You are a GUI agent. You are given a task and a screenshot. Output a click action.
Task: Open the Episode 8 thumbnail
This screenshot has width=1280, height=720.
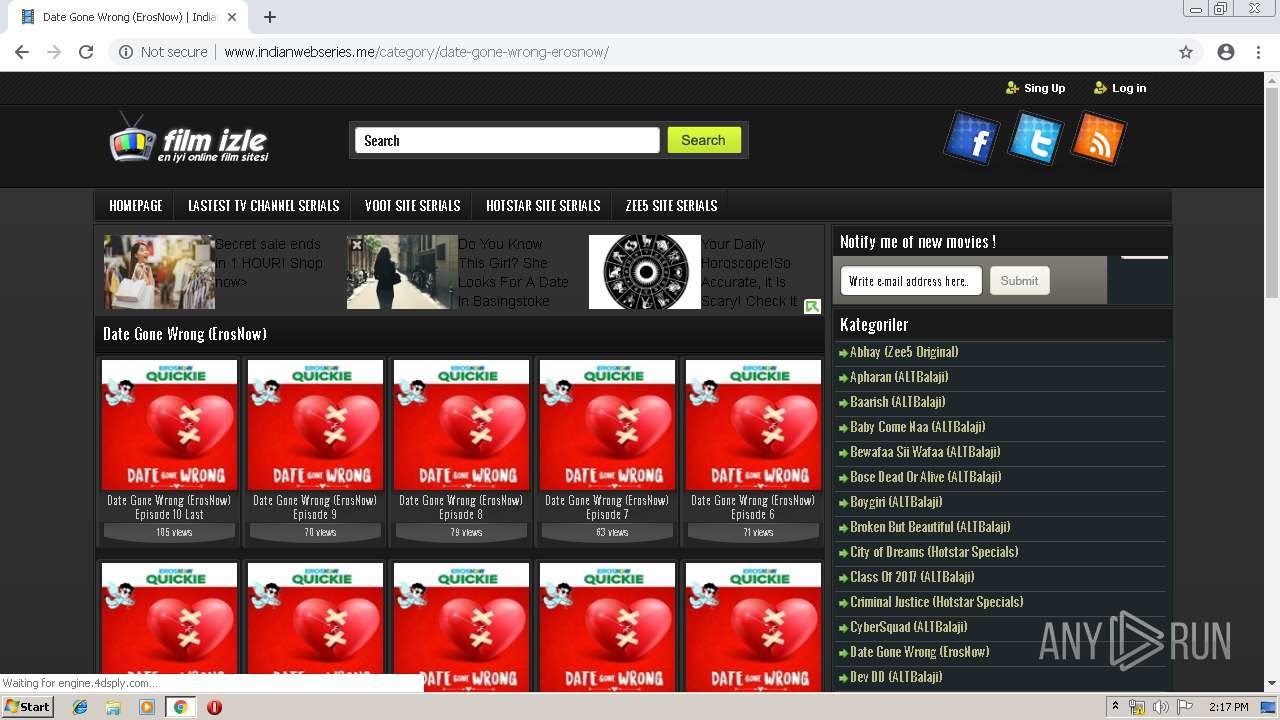(x=461, y=425)
